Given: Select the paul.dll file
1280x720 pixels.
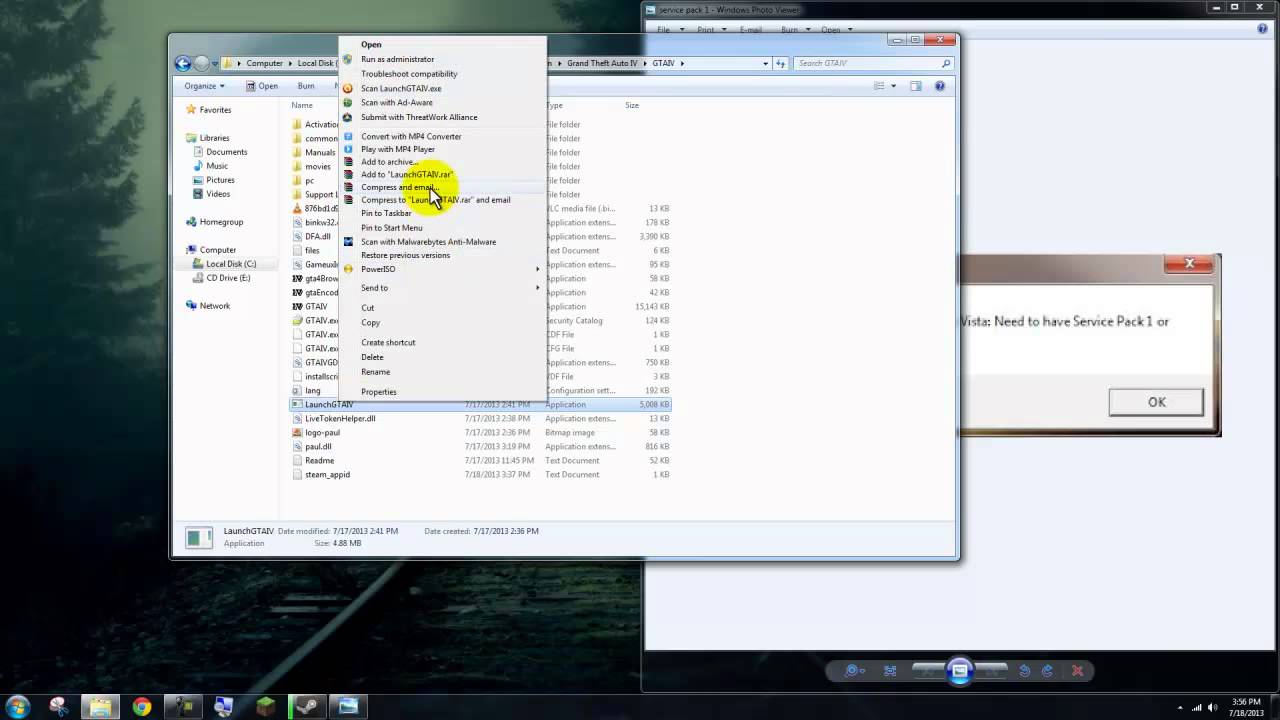Looking at the screenshot, I should [318, 447].
